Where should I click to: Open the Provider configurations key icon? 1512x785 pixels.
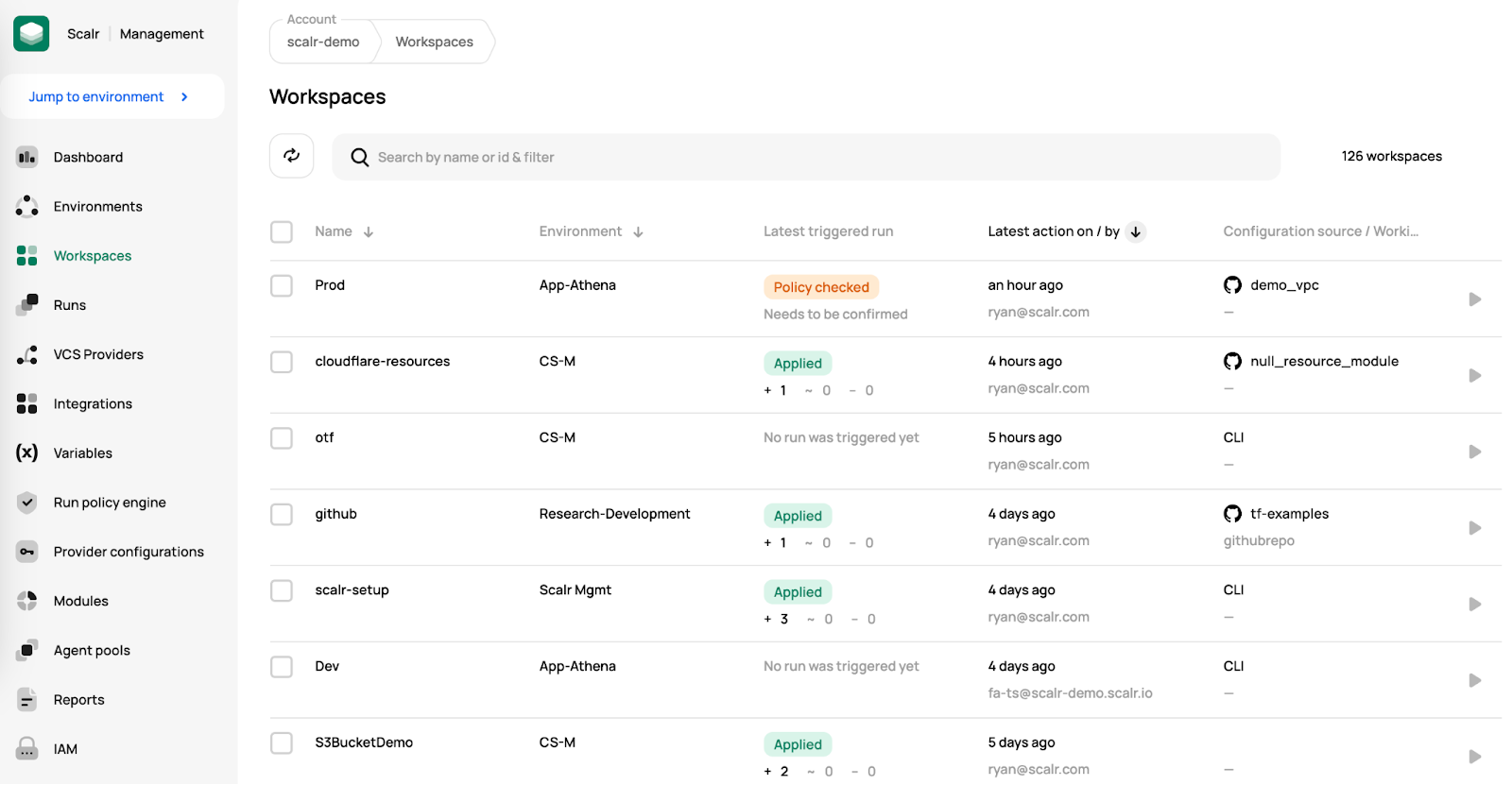[x=26, y=552]
